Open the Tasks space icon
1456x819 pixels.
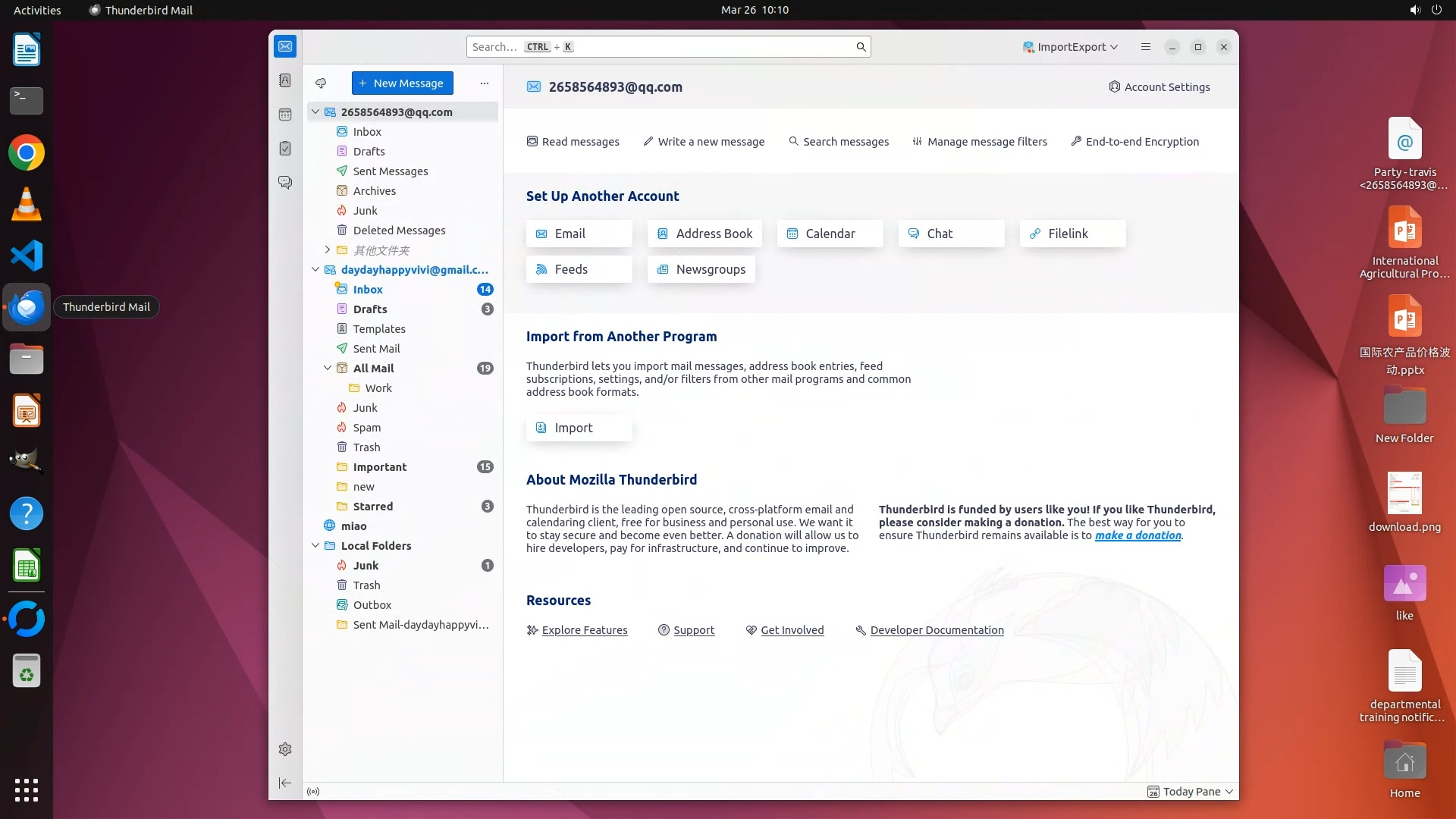(285, 149)
